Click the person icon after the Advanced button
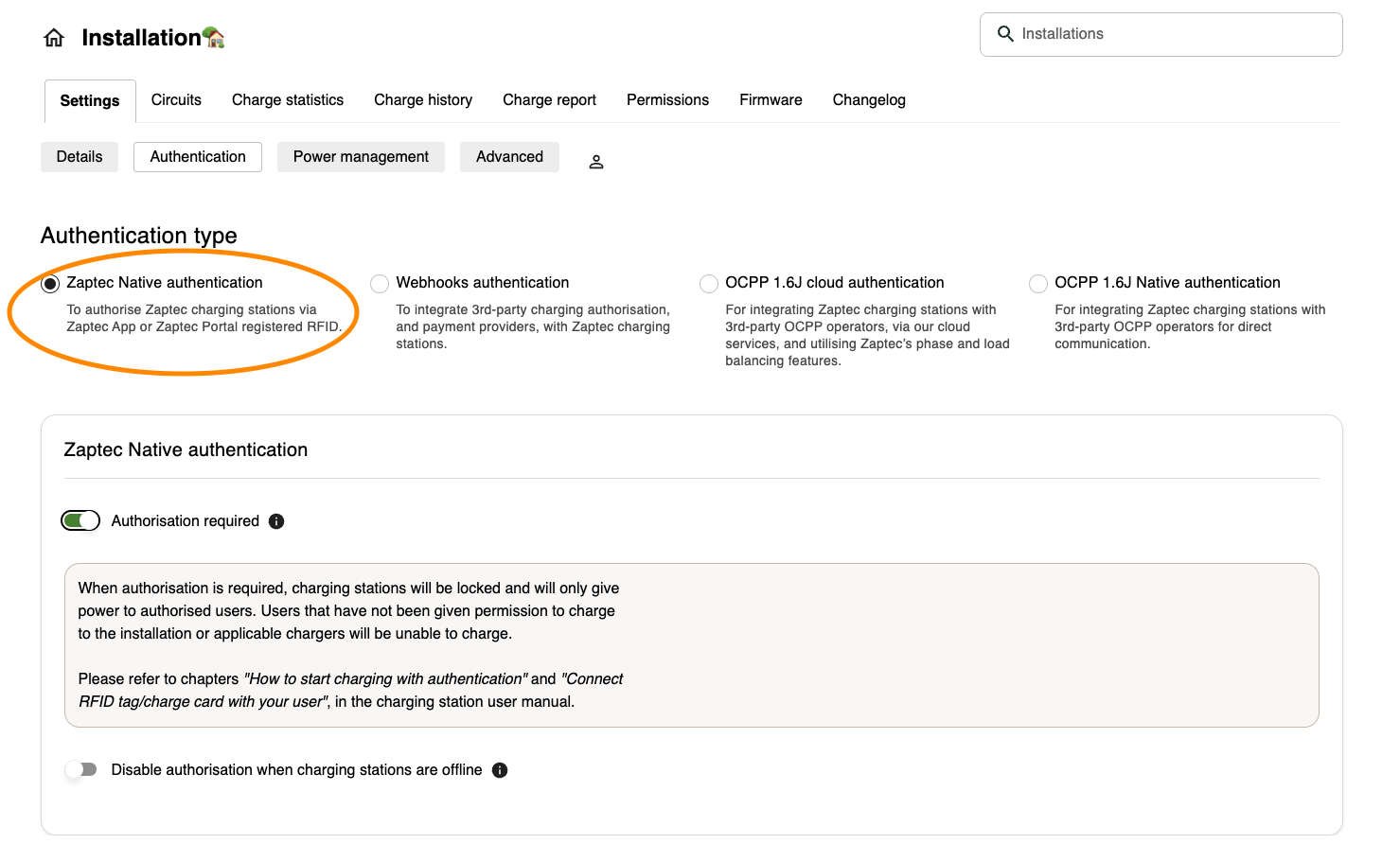1400x844 pixels. pos(596,162)
